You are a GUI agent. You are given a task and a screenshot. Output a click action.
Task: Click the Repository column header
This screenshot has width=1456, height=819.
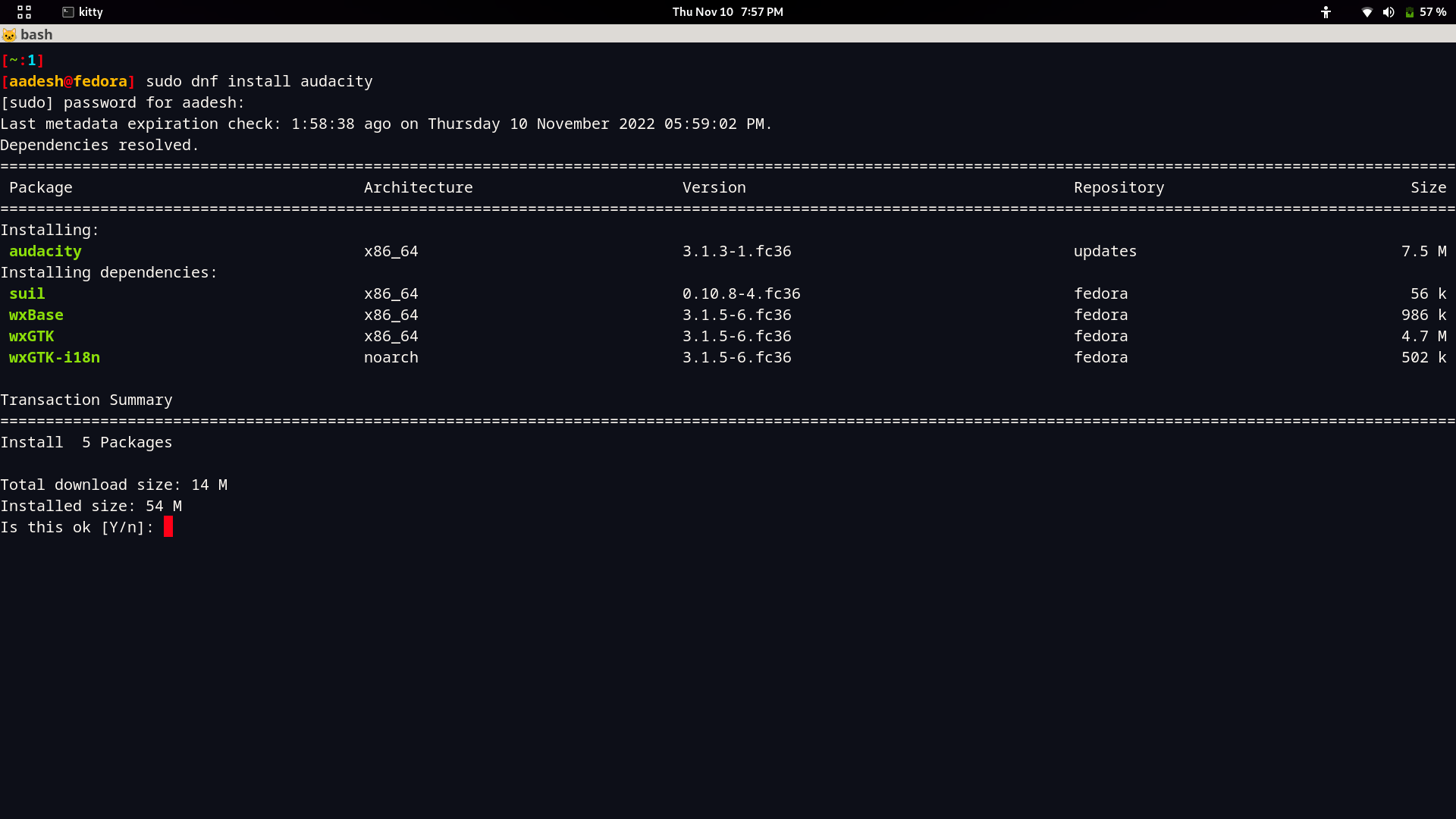1119,187
